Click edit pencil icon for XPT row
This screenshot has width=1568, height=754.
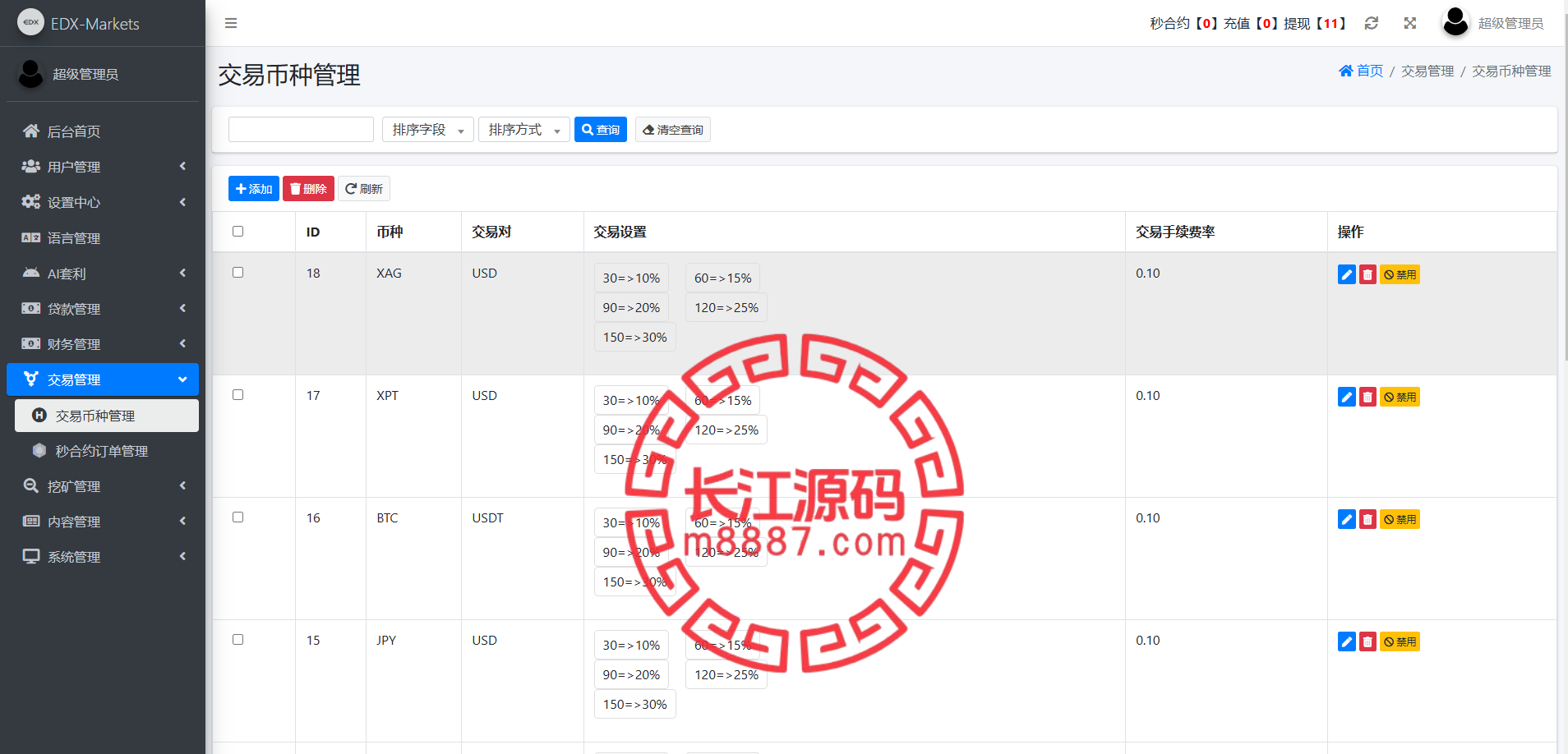click(x=1347, y=397)
